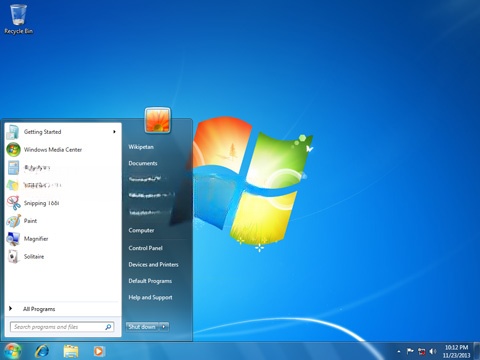Select Snipping Tool entry
Screen dimensions: 480x360
coord(63,203)
